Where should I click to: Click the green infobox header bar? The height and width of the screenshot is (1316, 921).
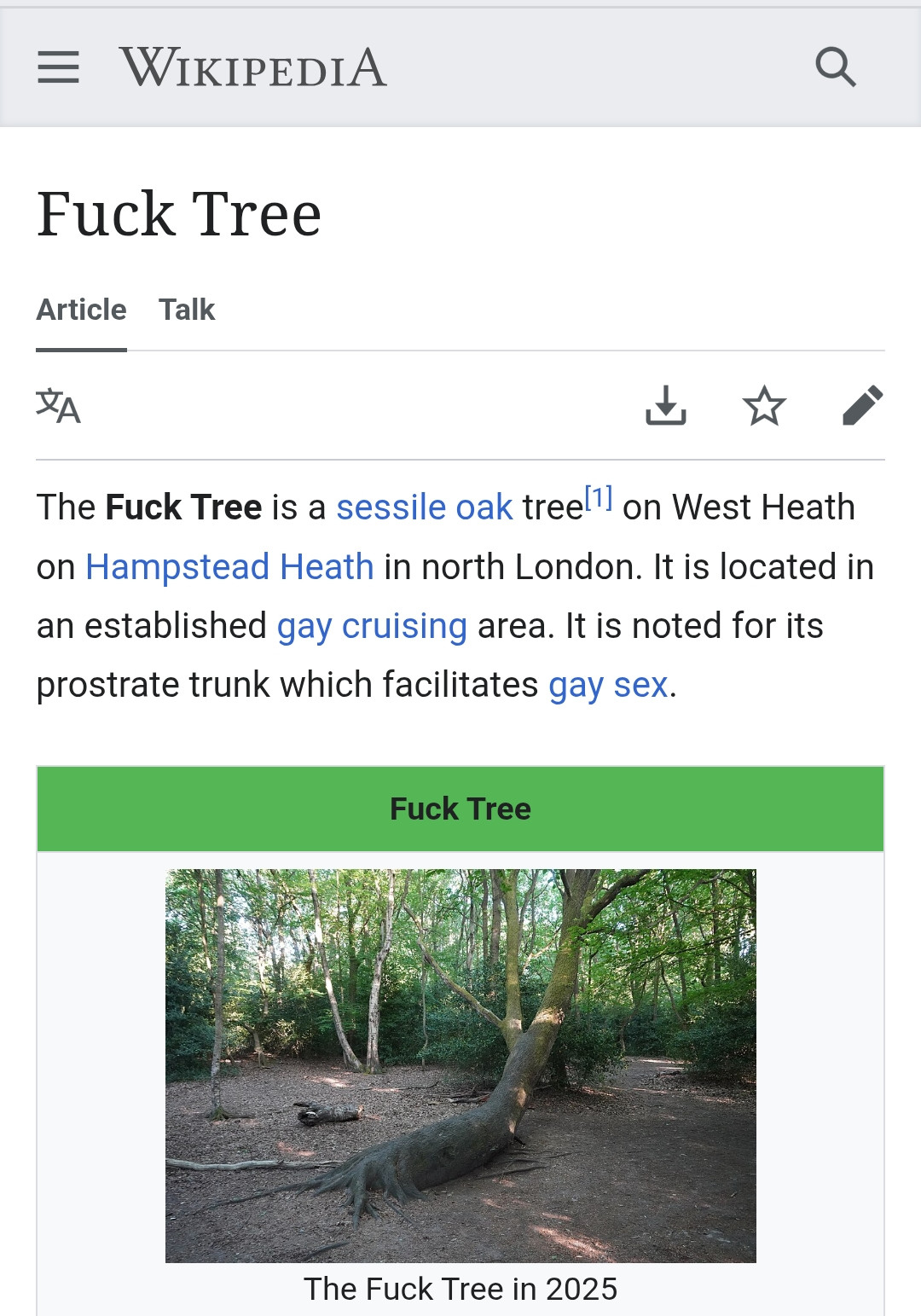[460, 809]
